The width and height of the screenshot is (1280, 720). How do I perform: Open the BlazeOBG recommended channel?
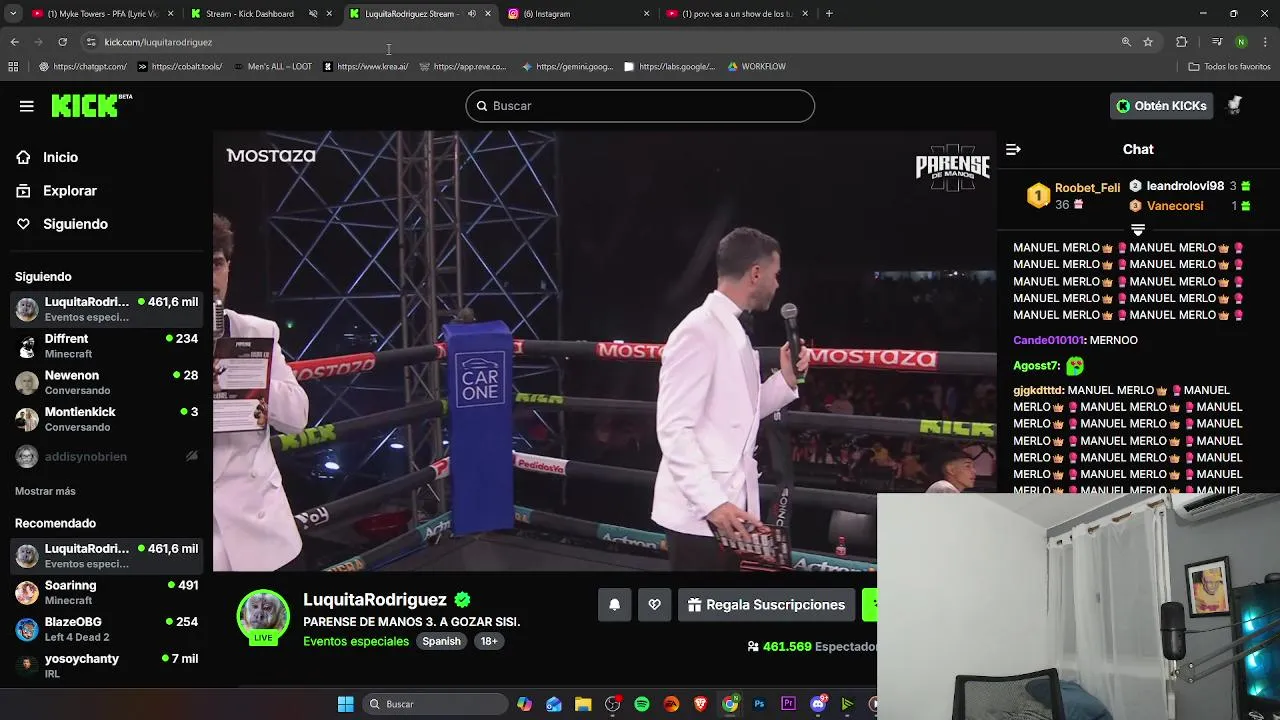click(x=106, y=629)
